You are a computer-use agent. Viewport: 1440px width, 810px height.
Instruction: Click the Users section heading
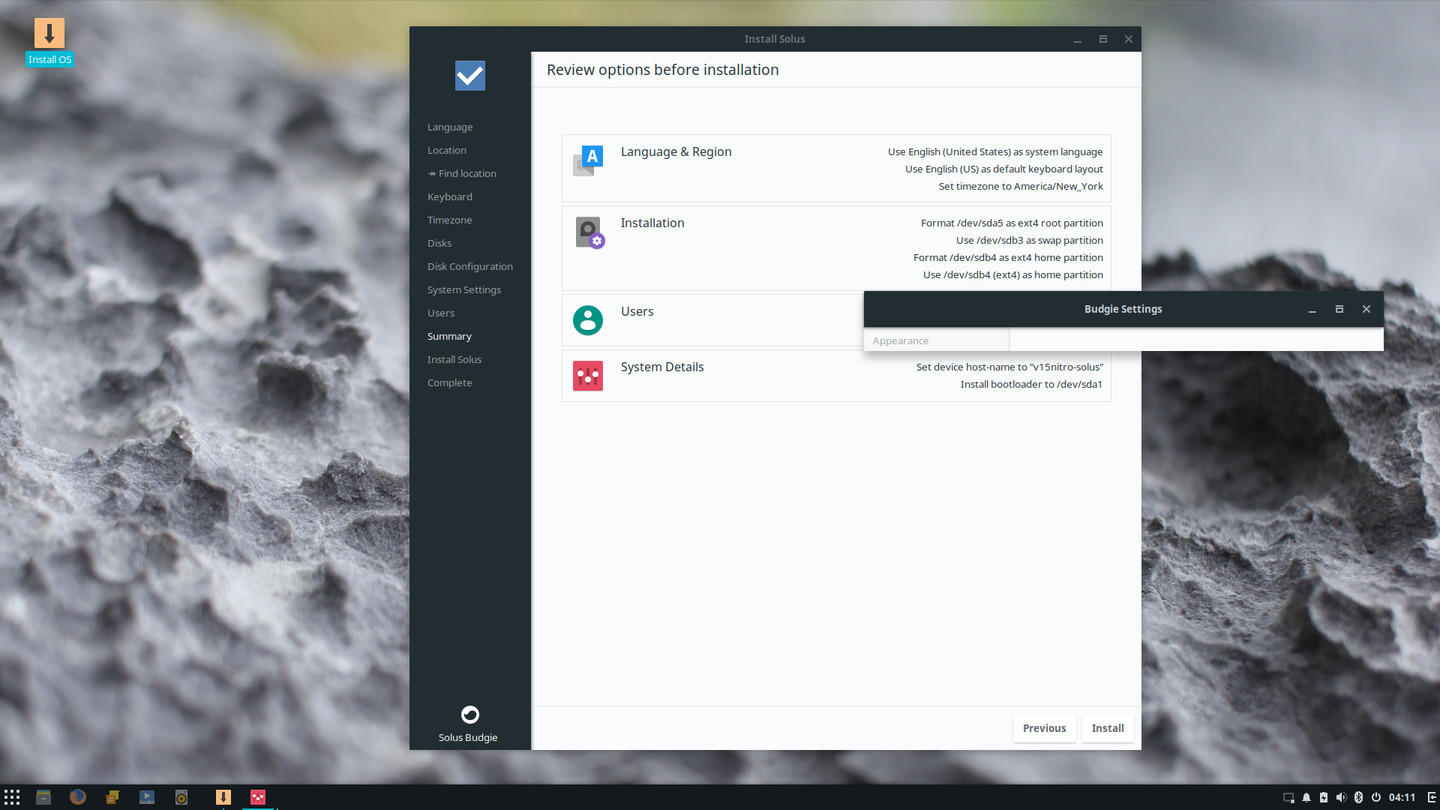[637, 311]
